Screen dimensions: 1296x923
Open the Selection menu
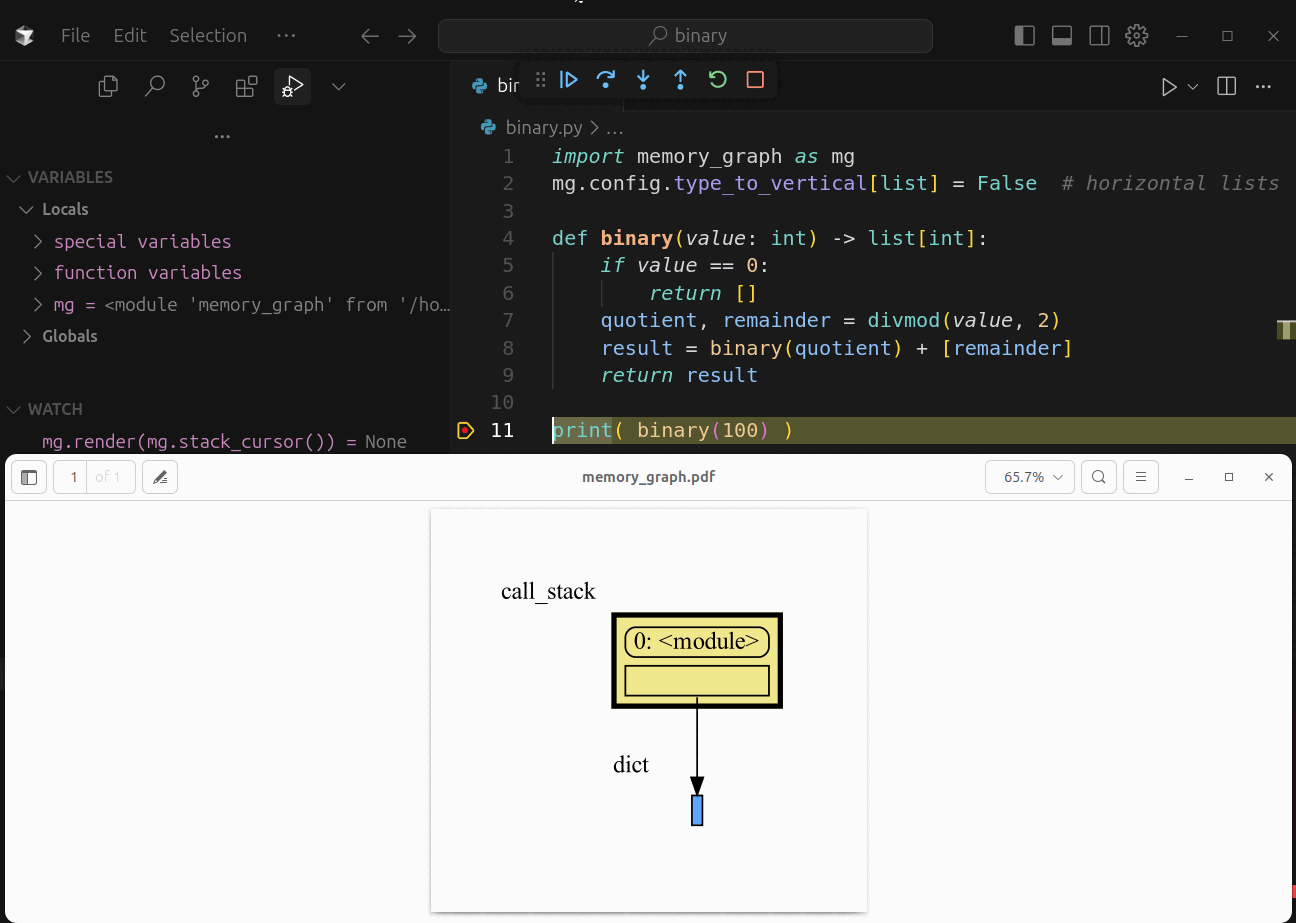click(x=208, y=35)
